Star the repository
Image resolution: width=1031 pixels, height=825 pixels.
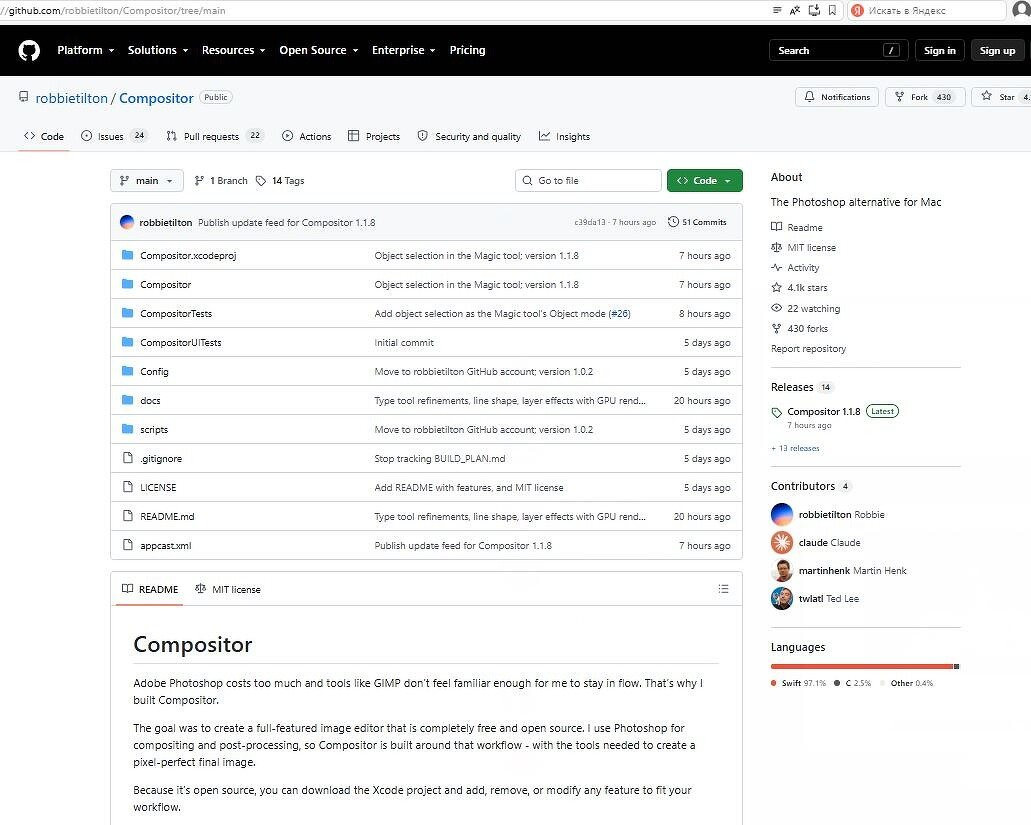(999, 97)
